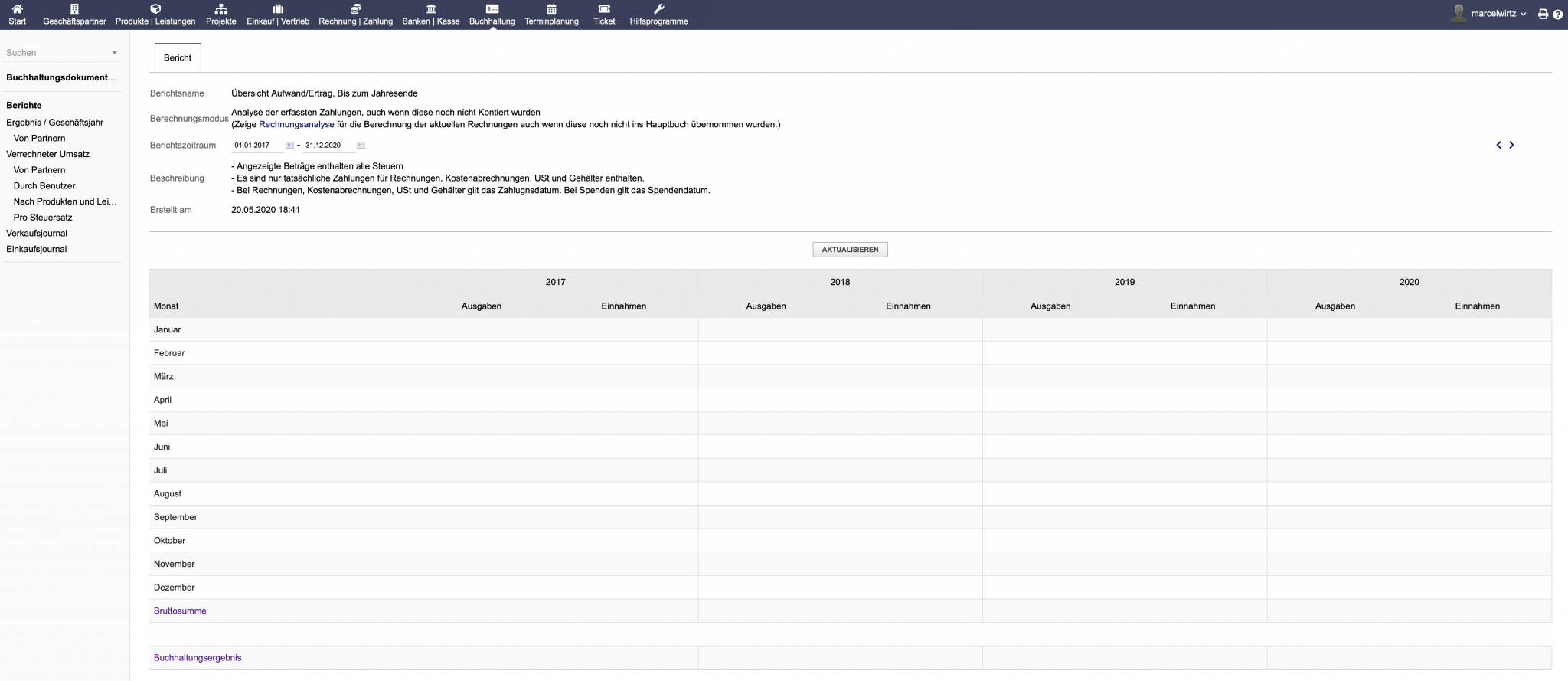Click the Bruttosumme link

(180, 611)
